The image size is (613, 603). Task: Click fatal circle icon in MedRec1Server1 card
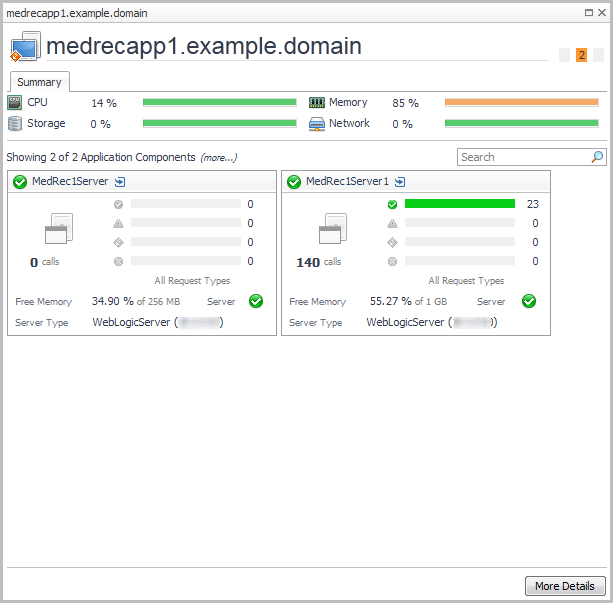coord(393,261)
